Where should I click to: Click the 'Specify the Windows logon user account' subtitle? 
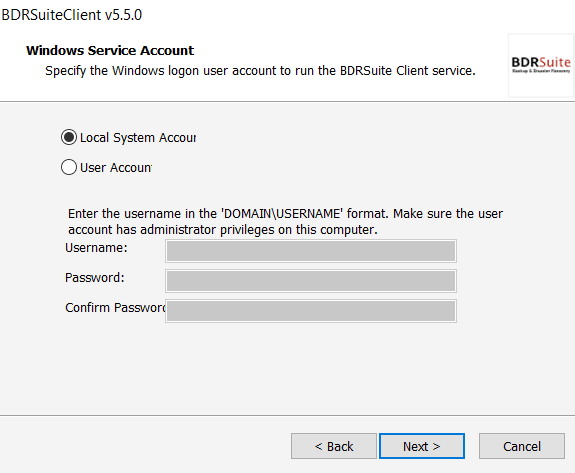260,70
